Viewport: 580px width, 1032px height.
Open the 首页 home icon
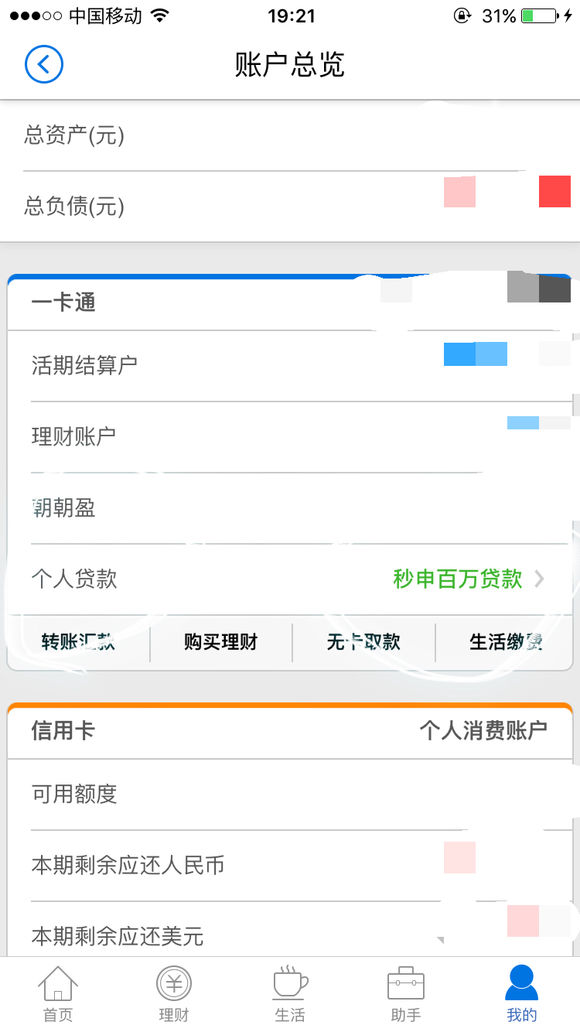click(x=58, y=984)
